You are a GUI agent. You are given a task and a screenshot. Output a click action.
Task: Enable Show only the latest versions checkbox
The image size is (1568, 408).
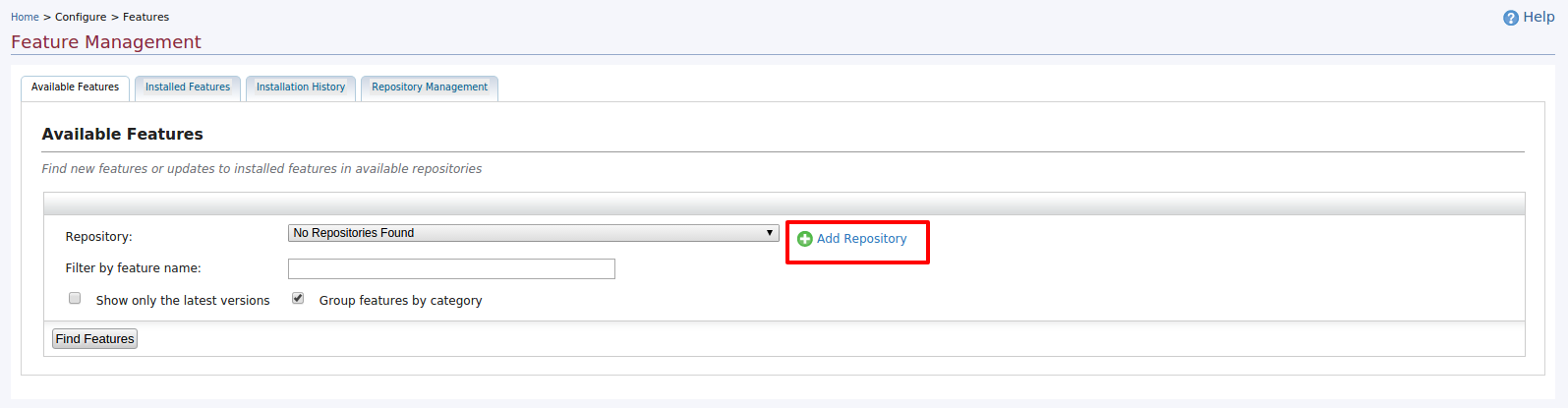tap(75, 298)
